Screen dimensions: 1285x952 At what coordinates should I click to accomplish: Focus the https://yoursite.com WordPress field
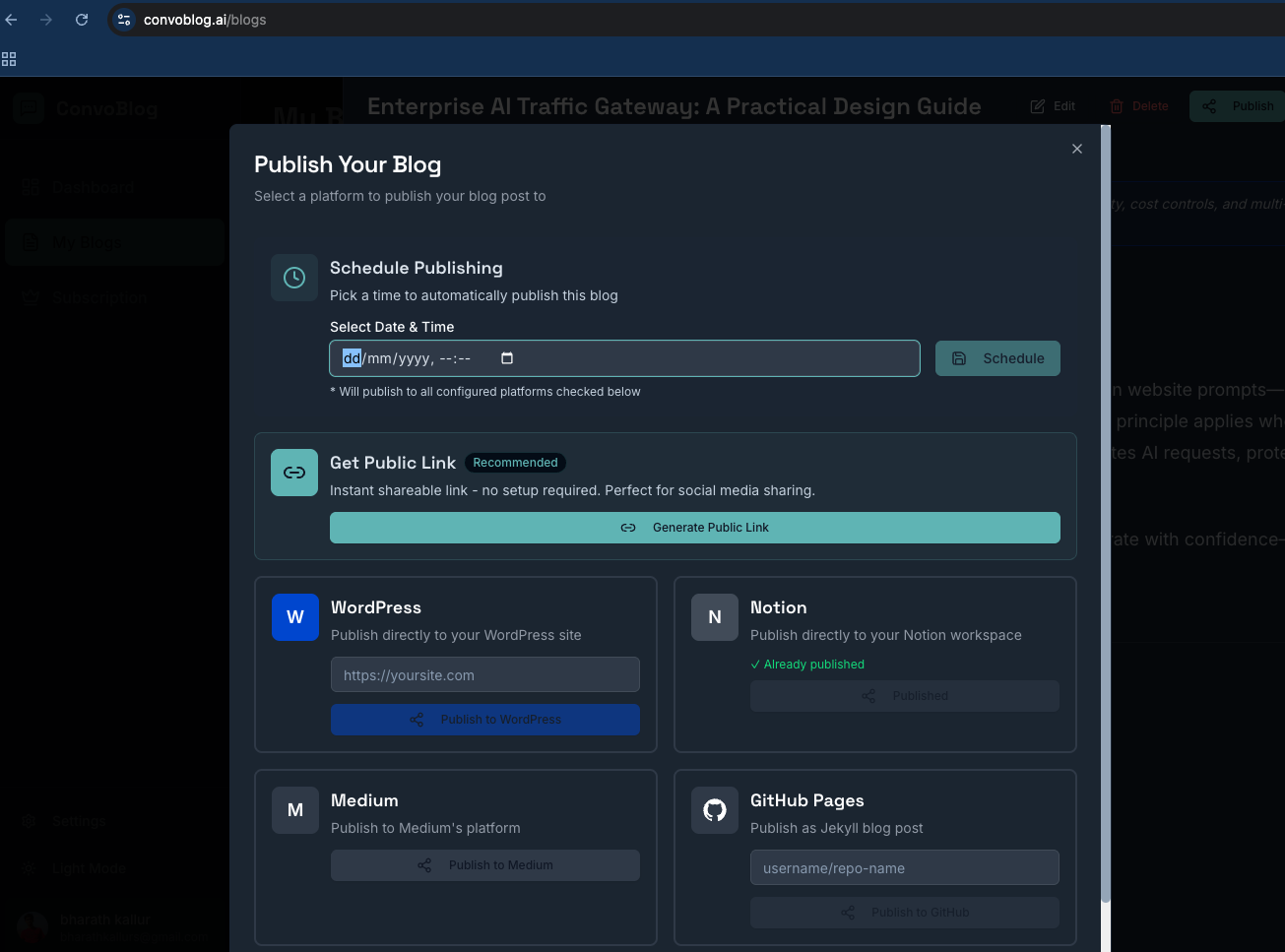(485, 675)
